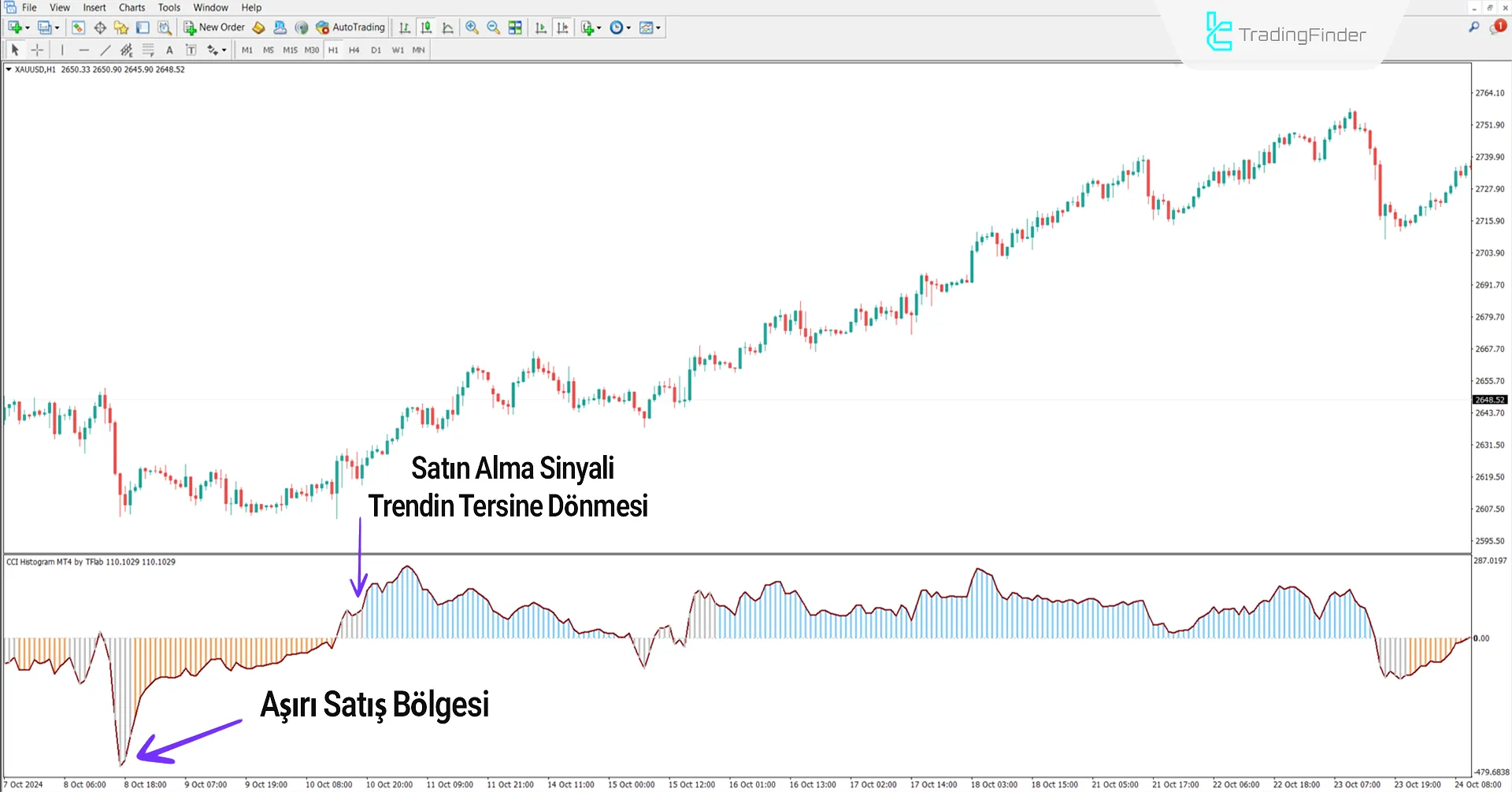The width and height of the screenshot is (1512, 792).
Task: Switch to the H4 timeframe
Action: 354,50
